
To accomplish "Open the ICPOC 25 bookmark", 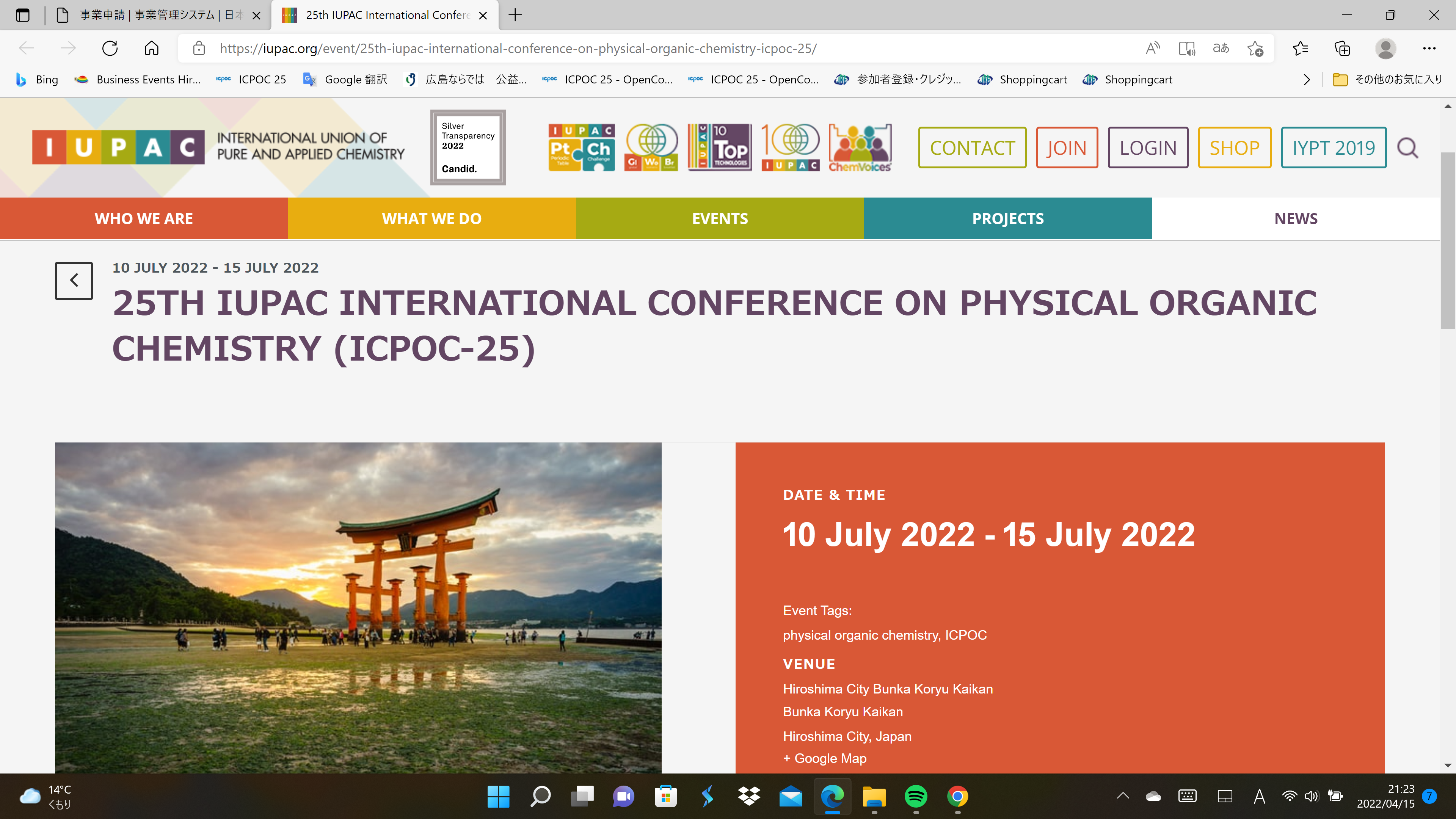I will 251,80.
